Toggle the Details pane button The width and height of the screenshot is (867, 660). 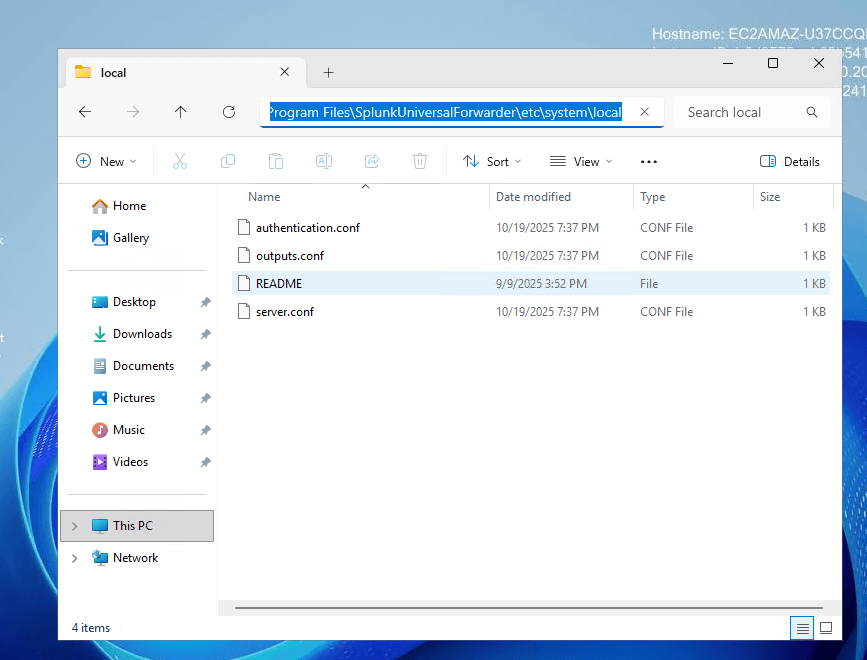tap(789, 161)
